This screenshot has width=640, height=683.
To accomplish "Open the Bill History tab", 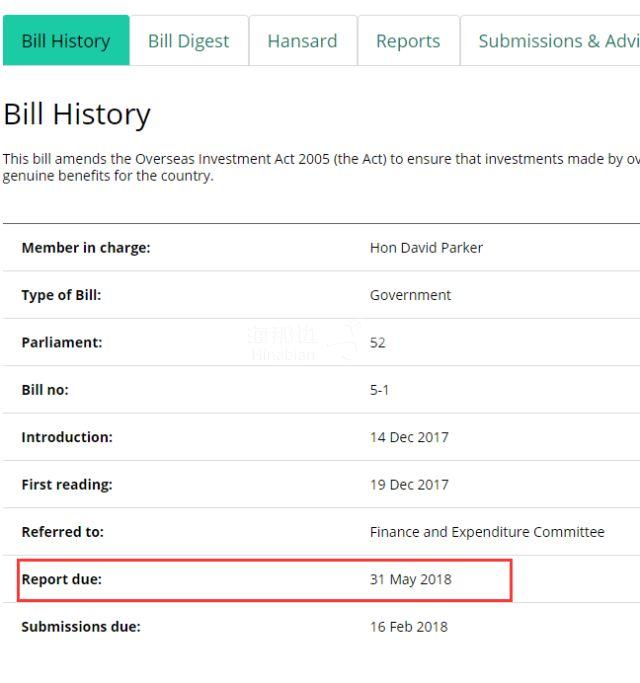I will 66,41.
